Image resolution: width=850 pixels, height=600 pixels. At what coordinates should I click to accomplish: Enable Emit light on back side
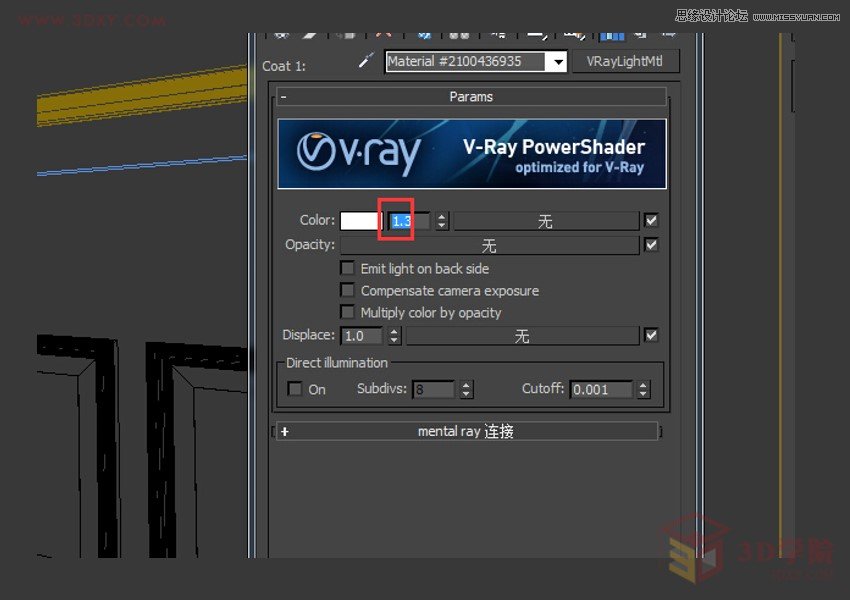tap(348, 269)
